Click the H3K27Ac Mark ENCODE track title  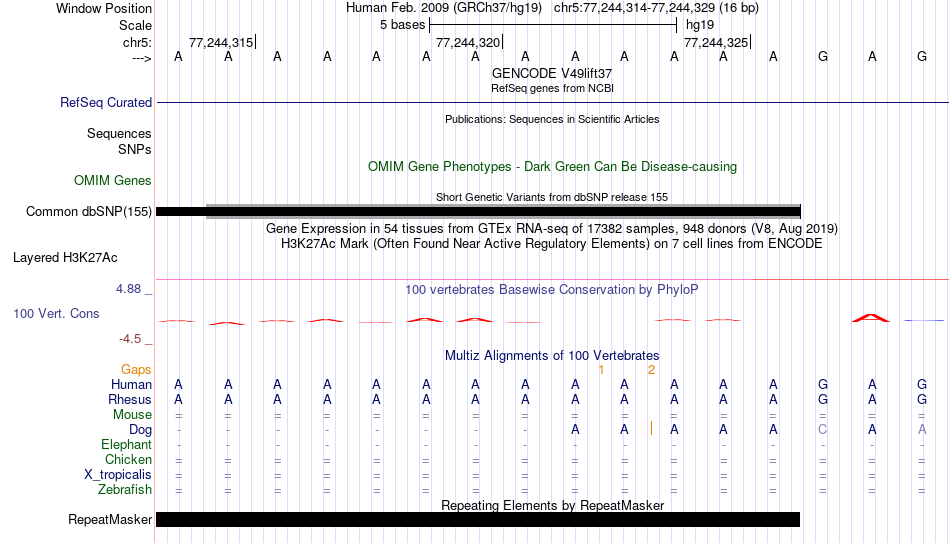[x=552, y=244]
